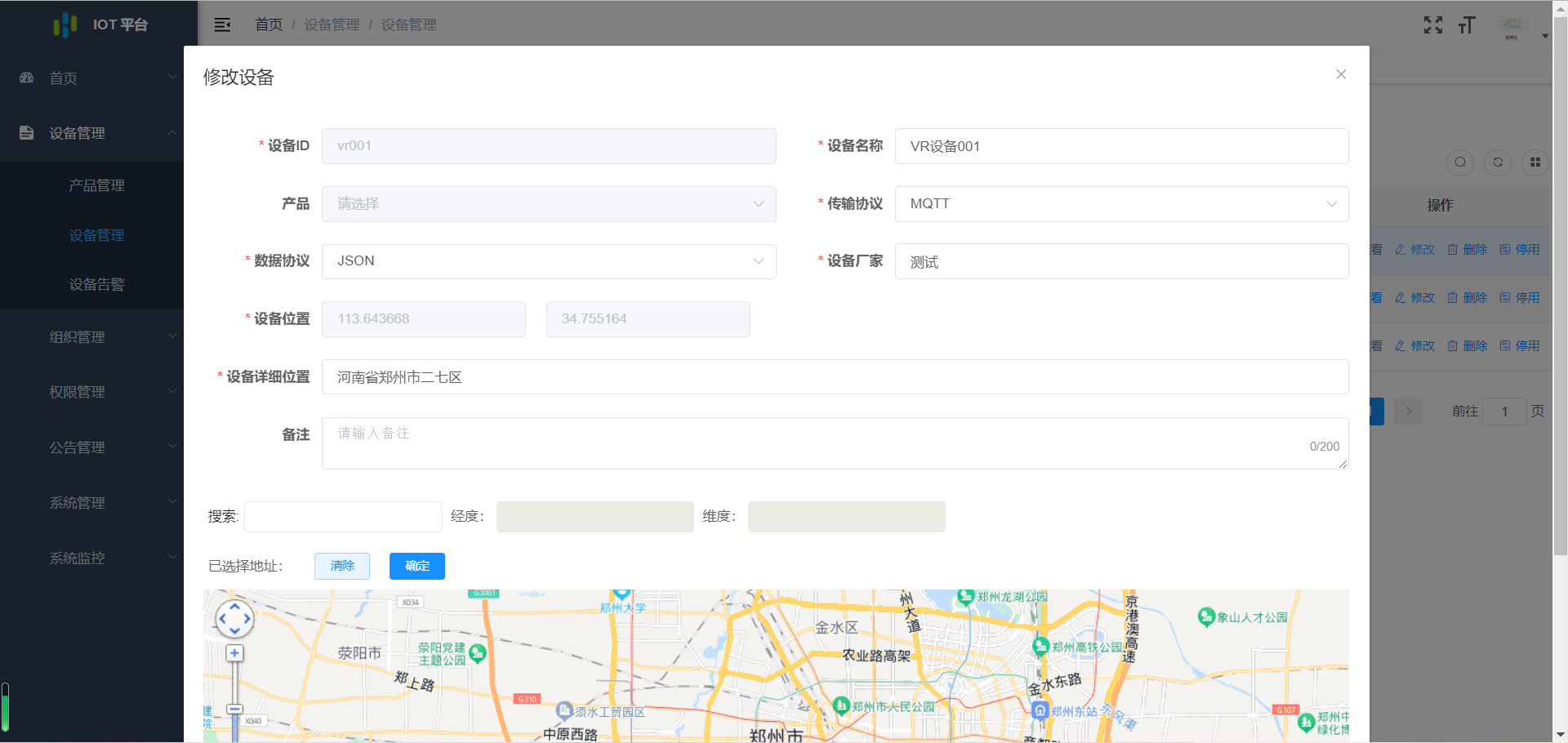Click the 经度 display field

pyautogui.click(x=595, y=517)
